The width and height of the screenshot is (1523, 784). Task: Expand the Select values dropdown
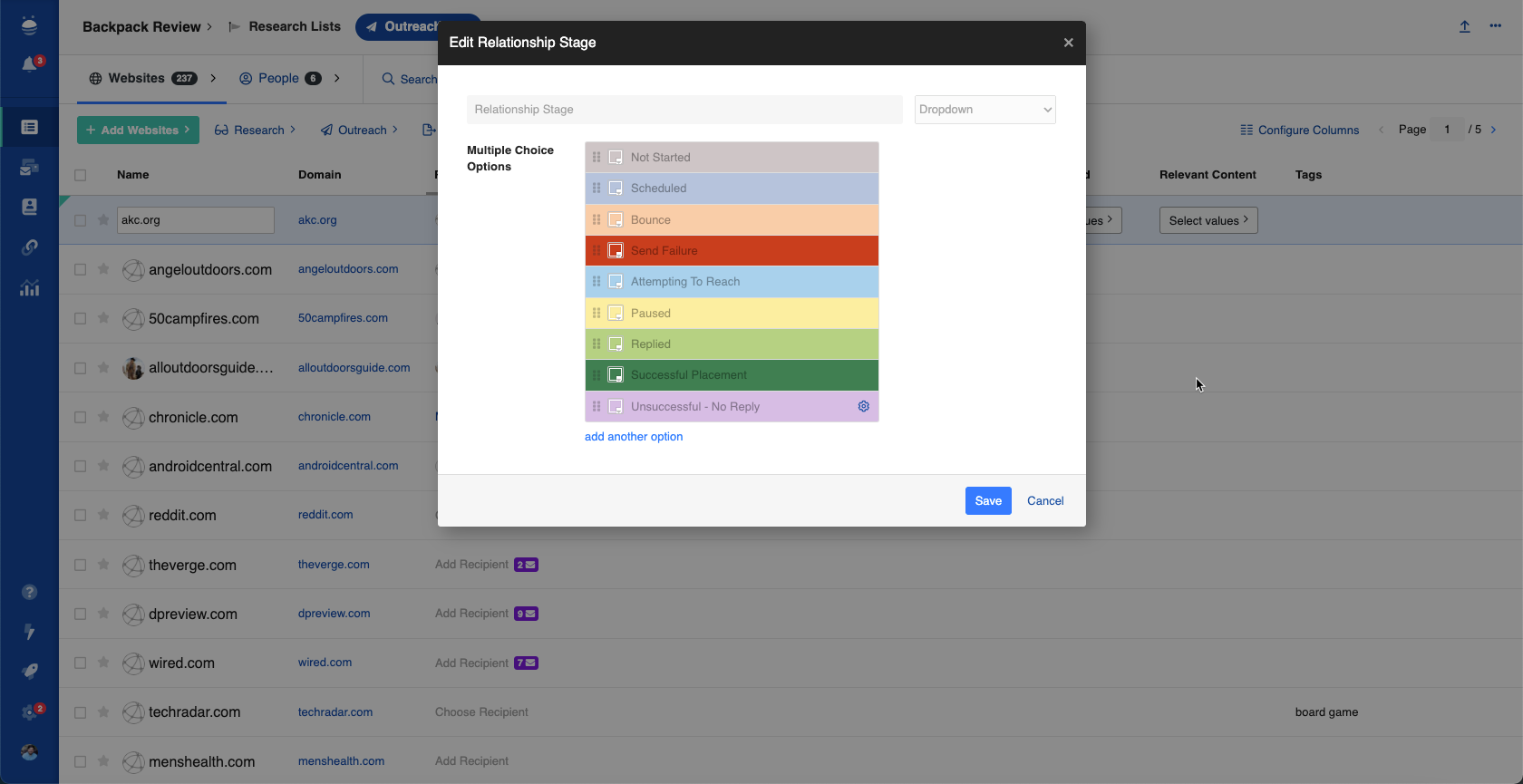[1208, 220]
